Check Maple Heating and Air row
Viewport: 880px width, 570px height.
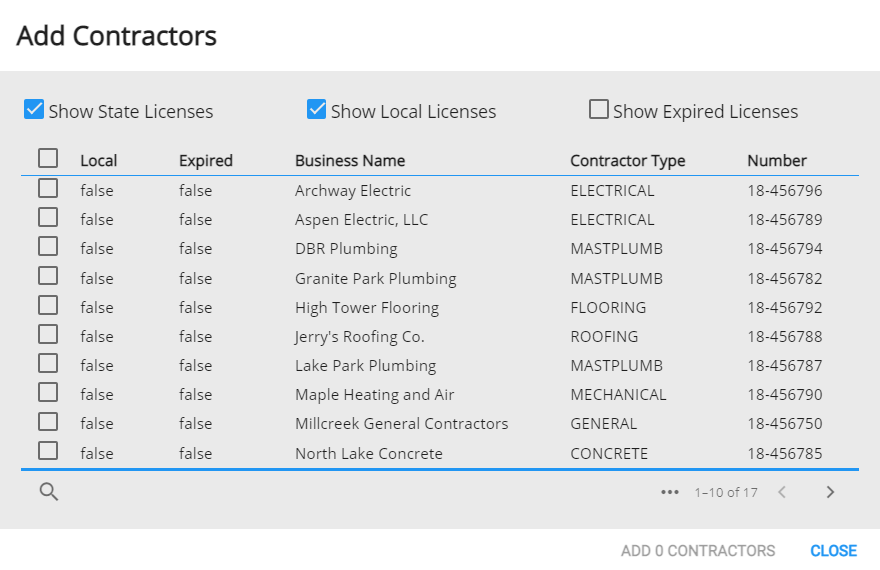(48, 392)
